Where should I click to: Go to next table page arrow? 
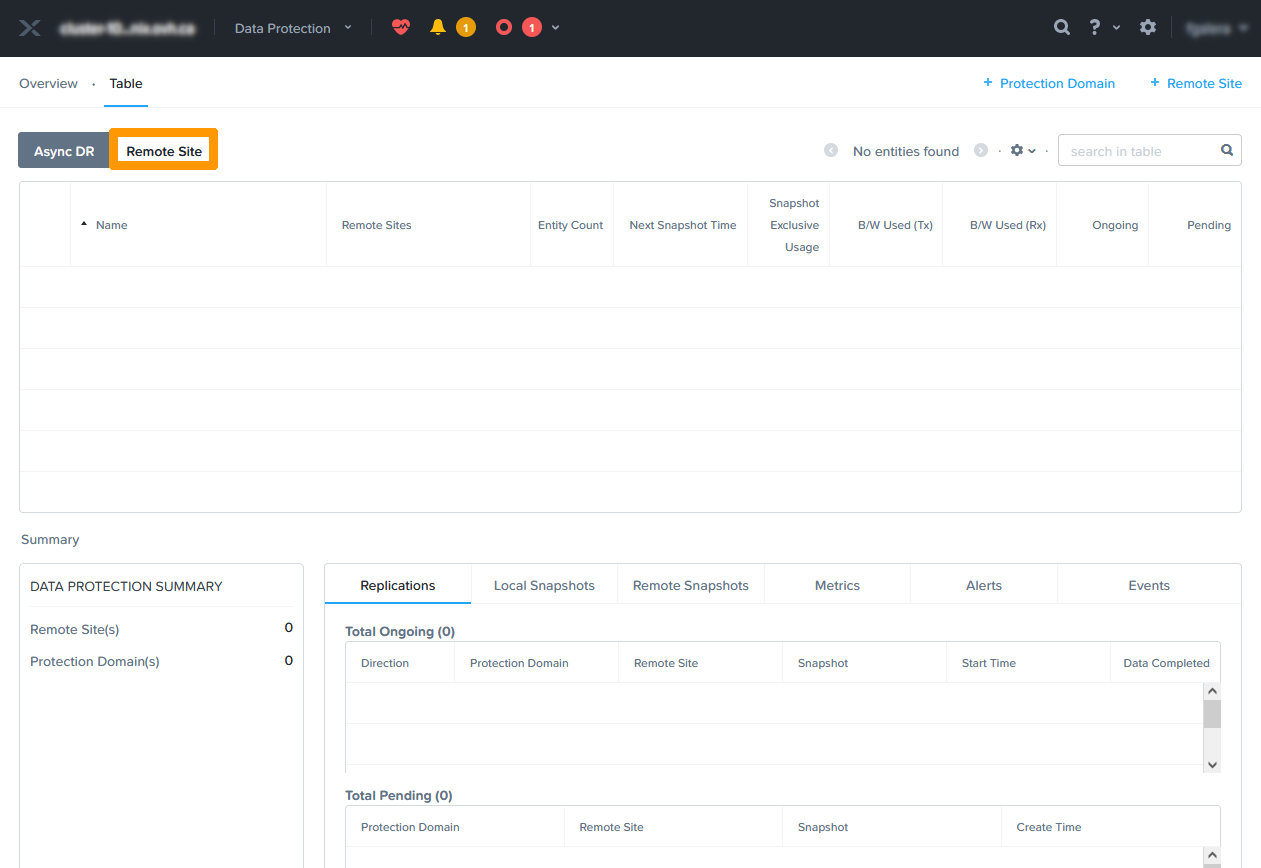click(981, 151)
